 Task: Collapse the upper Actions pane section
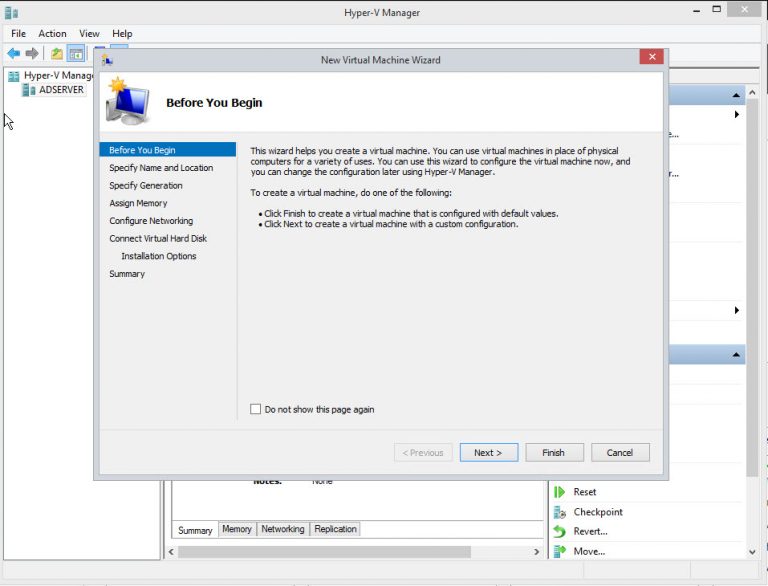(736, 96)
